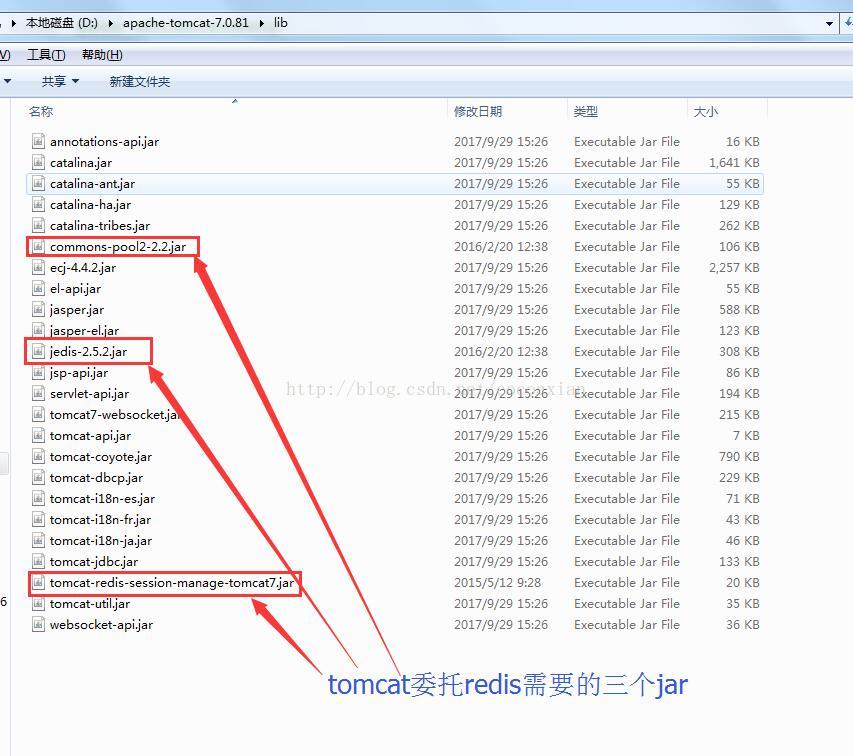Click the websocket-api.jar file icon

(x=38, y=624)
